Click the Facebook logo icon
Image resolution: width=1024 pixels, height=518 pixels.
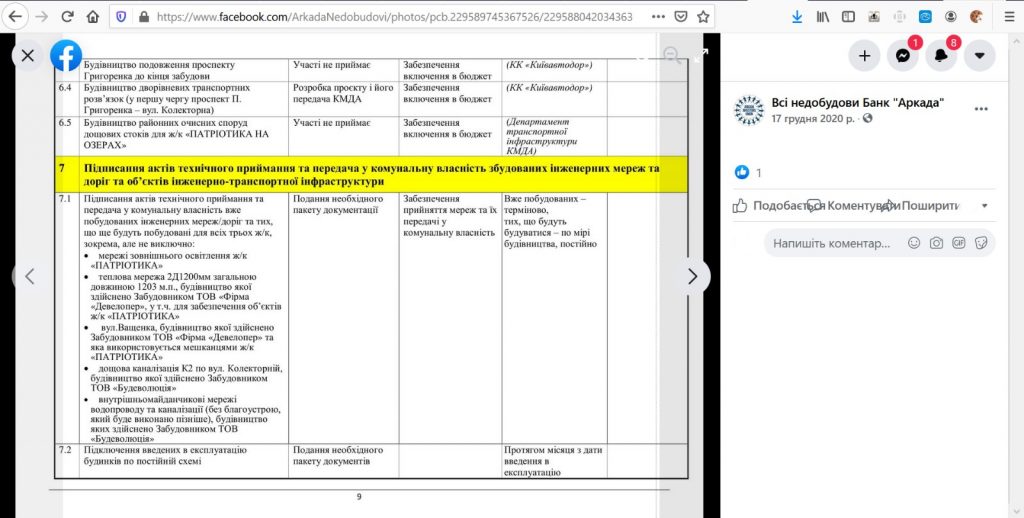point(66,56)
